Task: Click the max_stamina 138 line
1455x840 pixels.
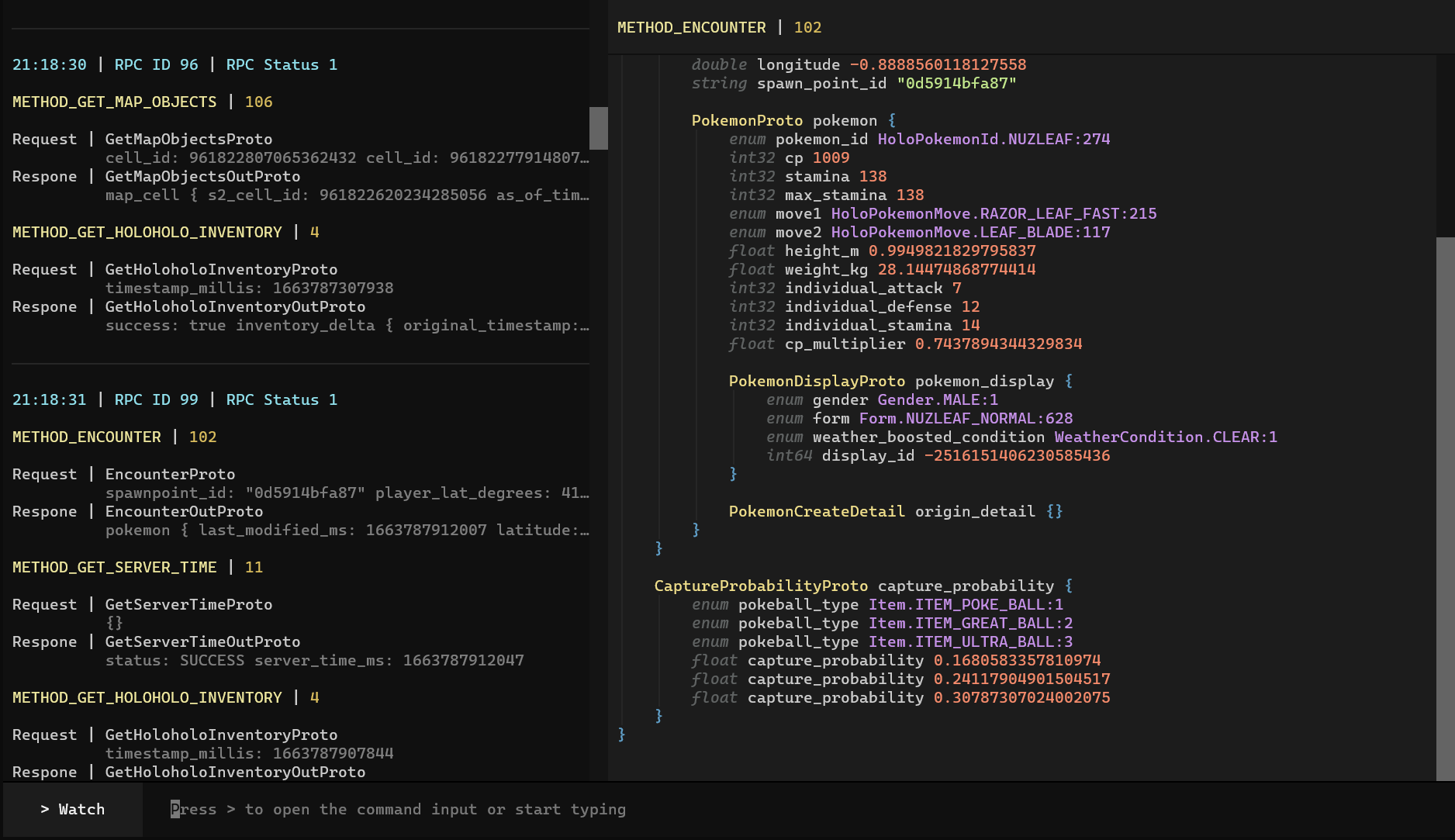Action: [x=827, y=195]
